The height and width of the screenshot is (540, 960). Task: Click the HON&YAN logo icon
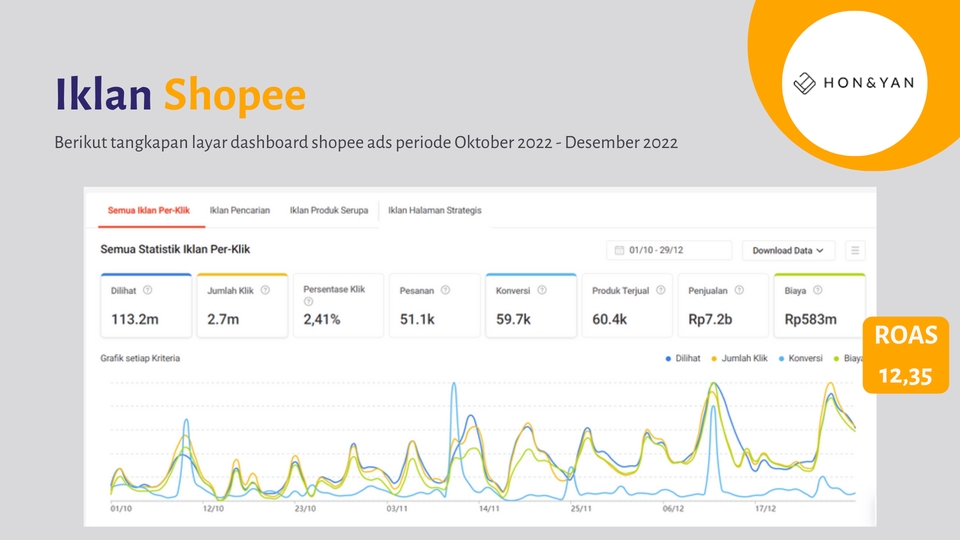[804, 83]
